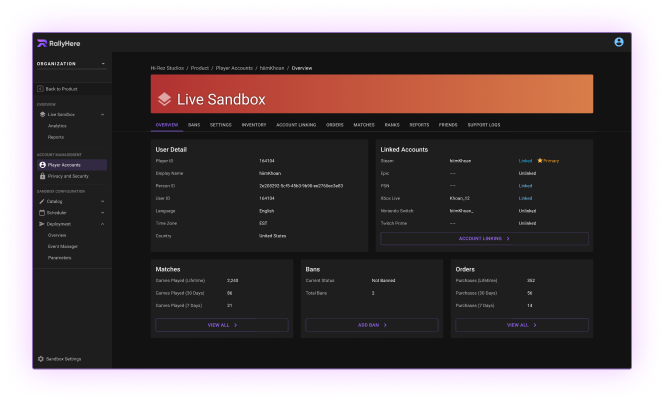Open the Organization dropdown
Viewport: 664px width, 402px height.
tap(102, 64)
